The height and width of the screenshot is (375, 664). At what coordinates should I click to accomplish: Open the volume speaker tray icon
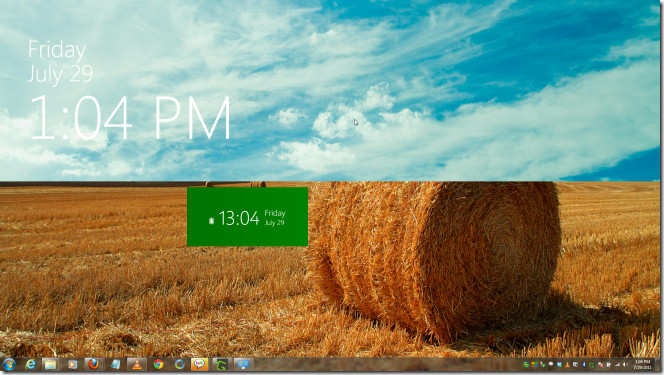tap(625, 364)
